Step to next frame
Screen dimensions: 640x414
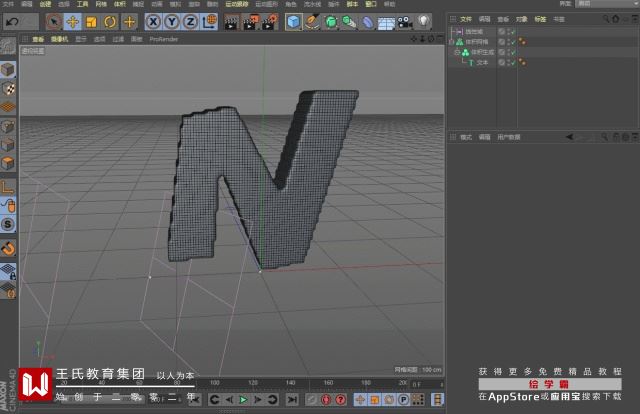click(x=258, y=400)
